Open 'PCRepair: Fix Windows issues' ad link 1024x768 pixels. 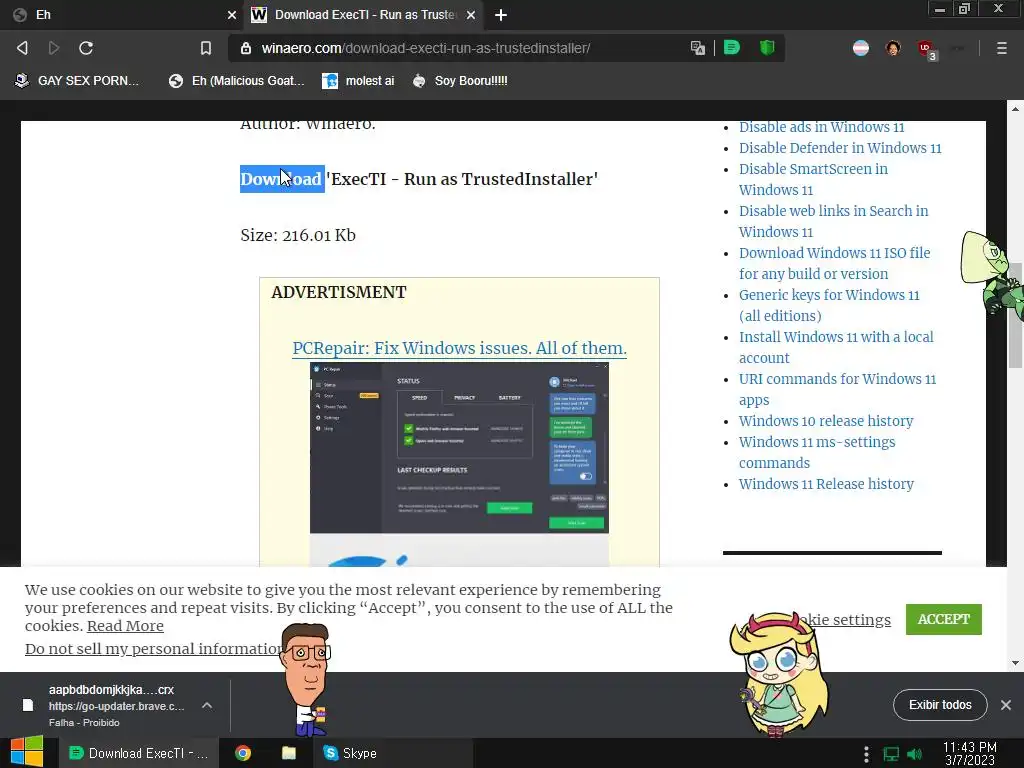coord(459,348)
